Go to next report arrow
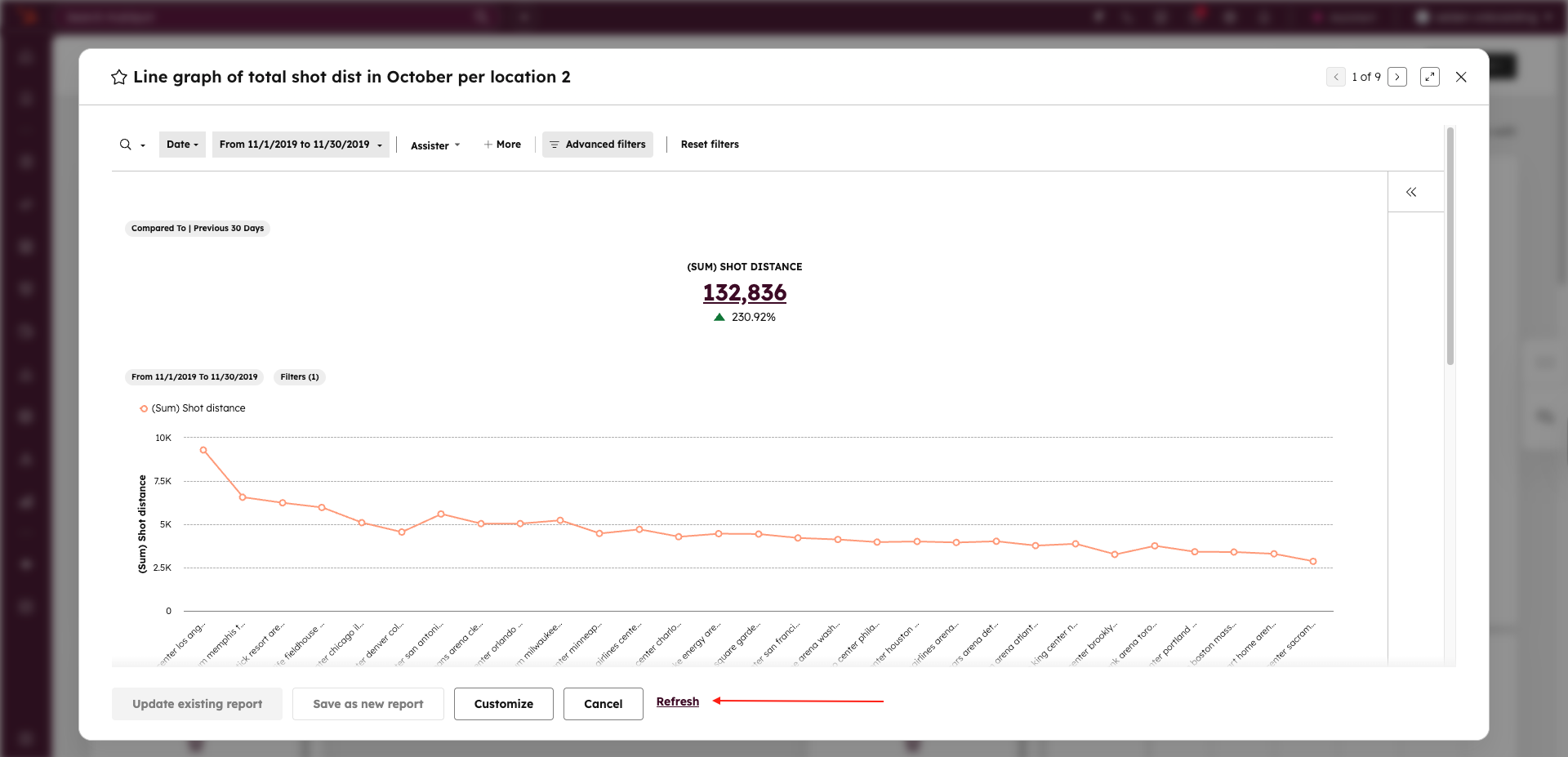 click(1397, 77)
